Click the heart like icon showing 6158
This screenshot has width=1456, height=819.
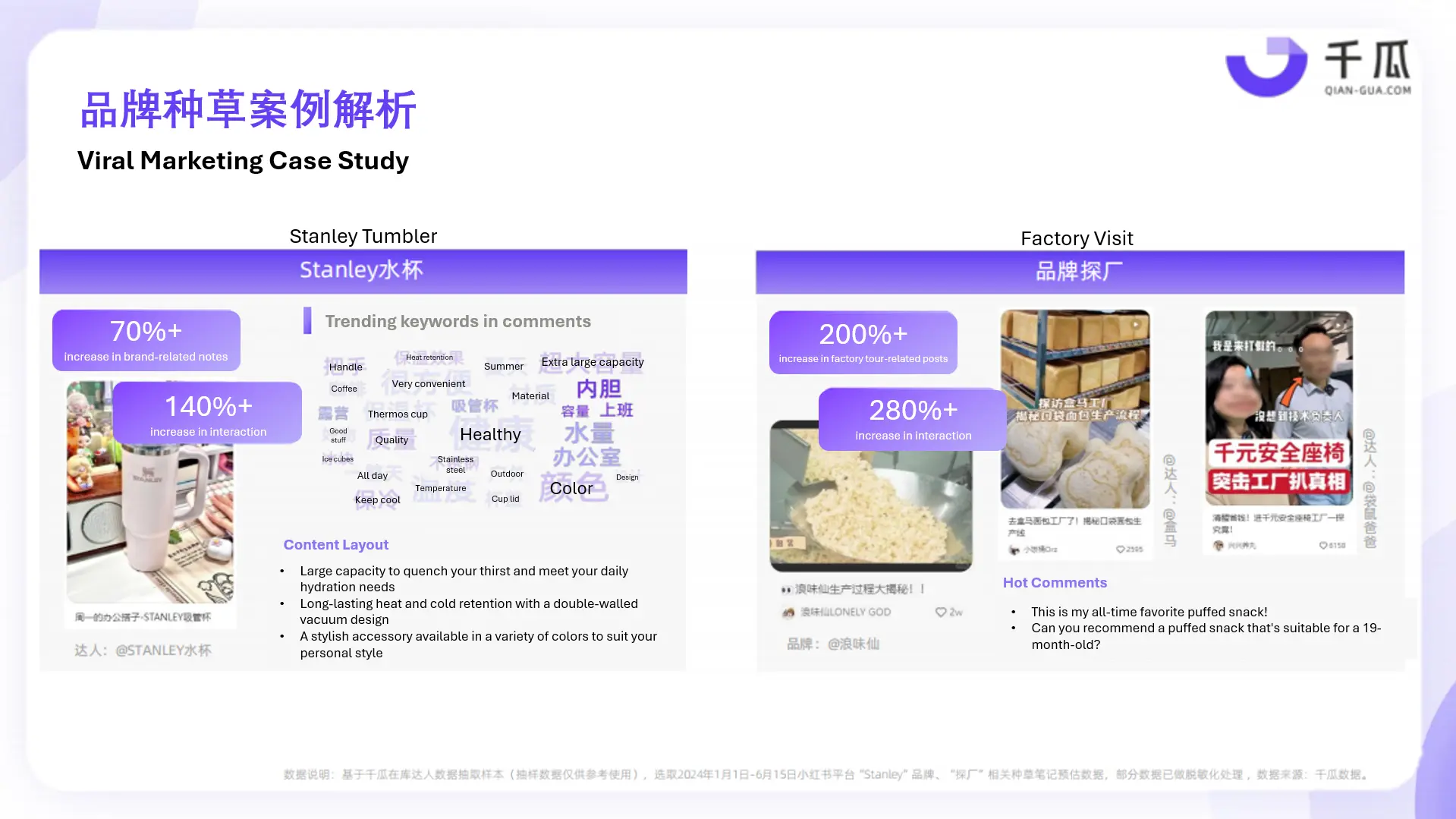pyautogui.click(x=1323, y=546)
